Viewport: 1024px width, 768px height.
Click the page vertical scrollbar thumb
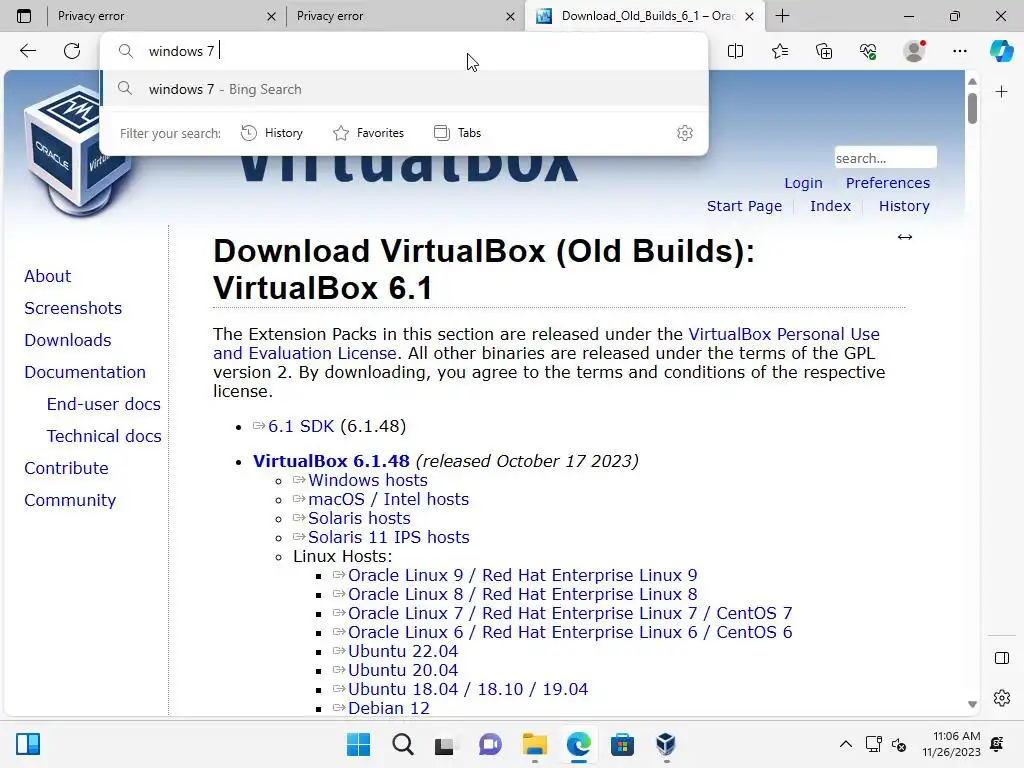point(972,108)
